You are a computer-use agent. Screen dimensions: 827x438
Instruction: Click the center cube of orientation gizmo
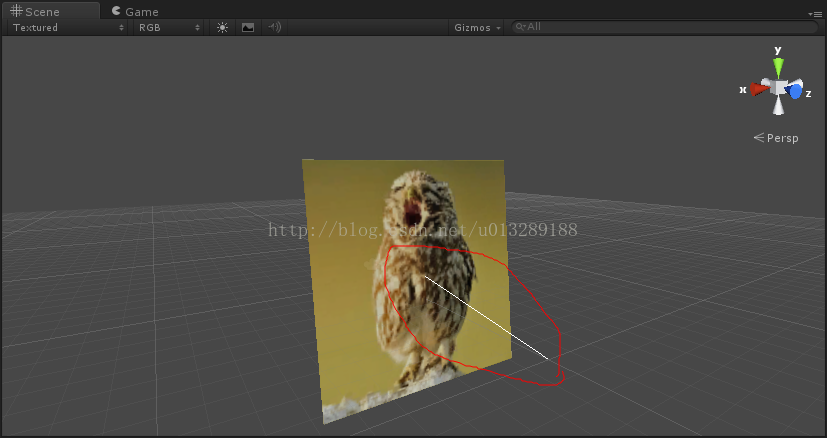point(778,87)
